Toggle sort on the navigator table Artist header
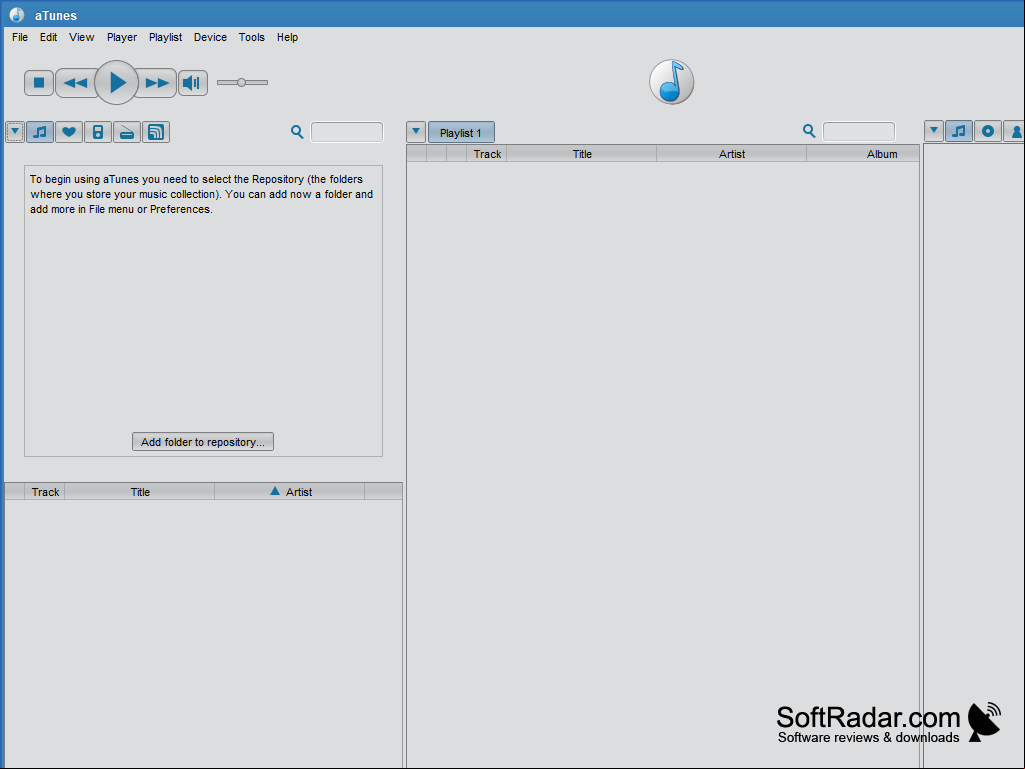Image resolution: width=1025 pixels, height=769 pixels. click(290, 492)
